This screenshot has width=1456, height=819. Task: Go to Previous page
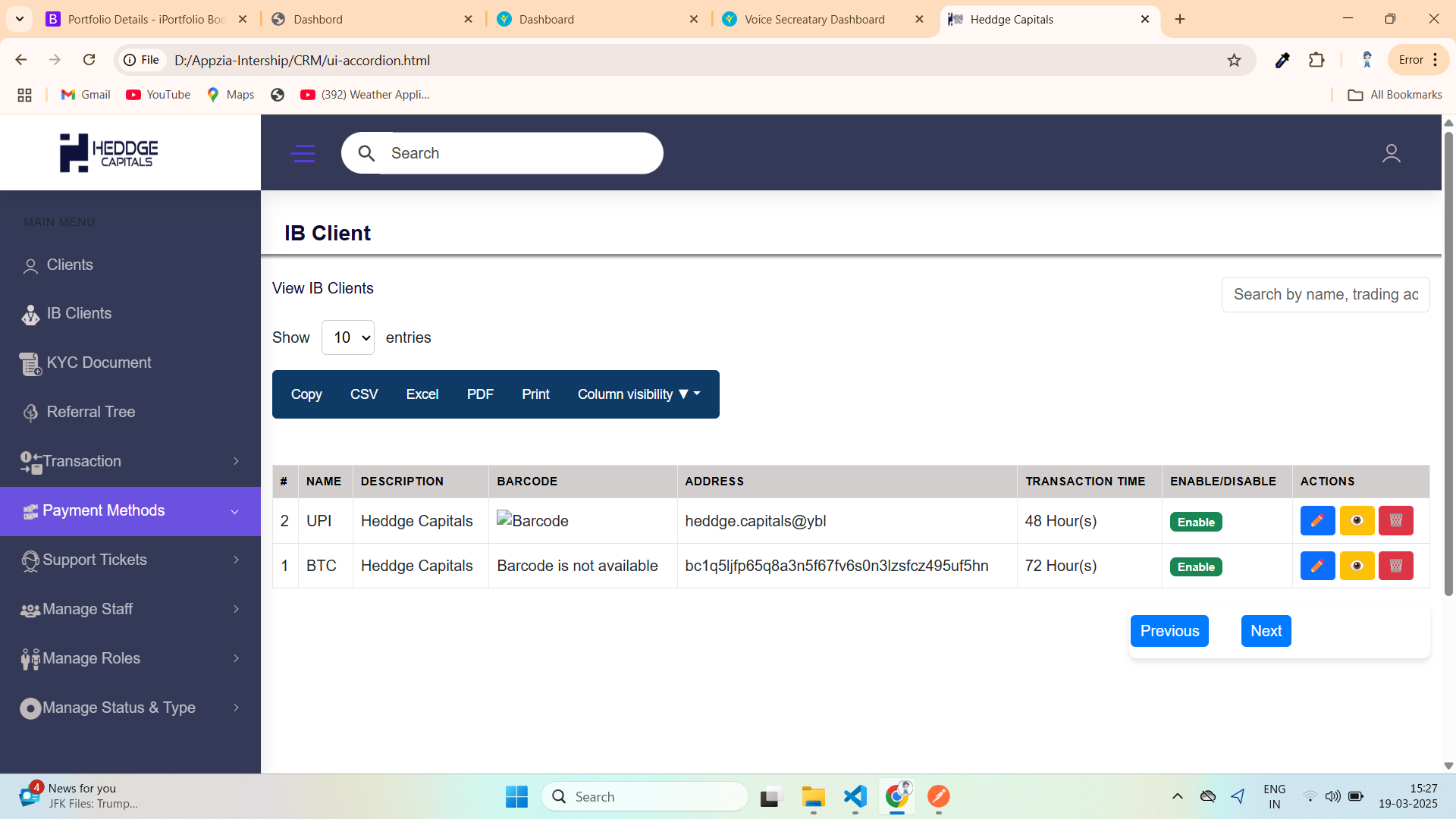[1169, 631]
